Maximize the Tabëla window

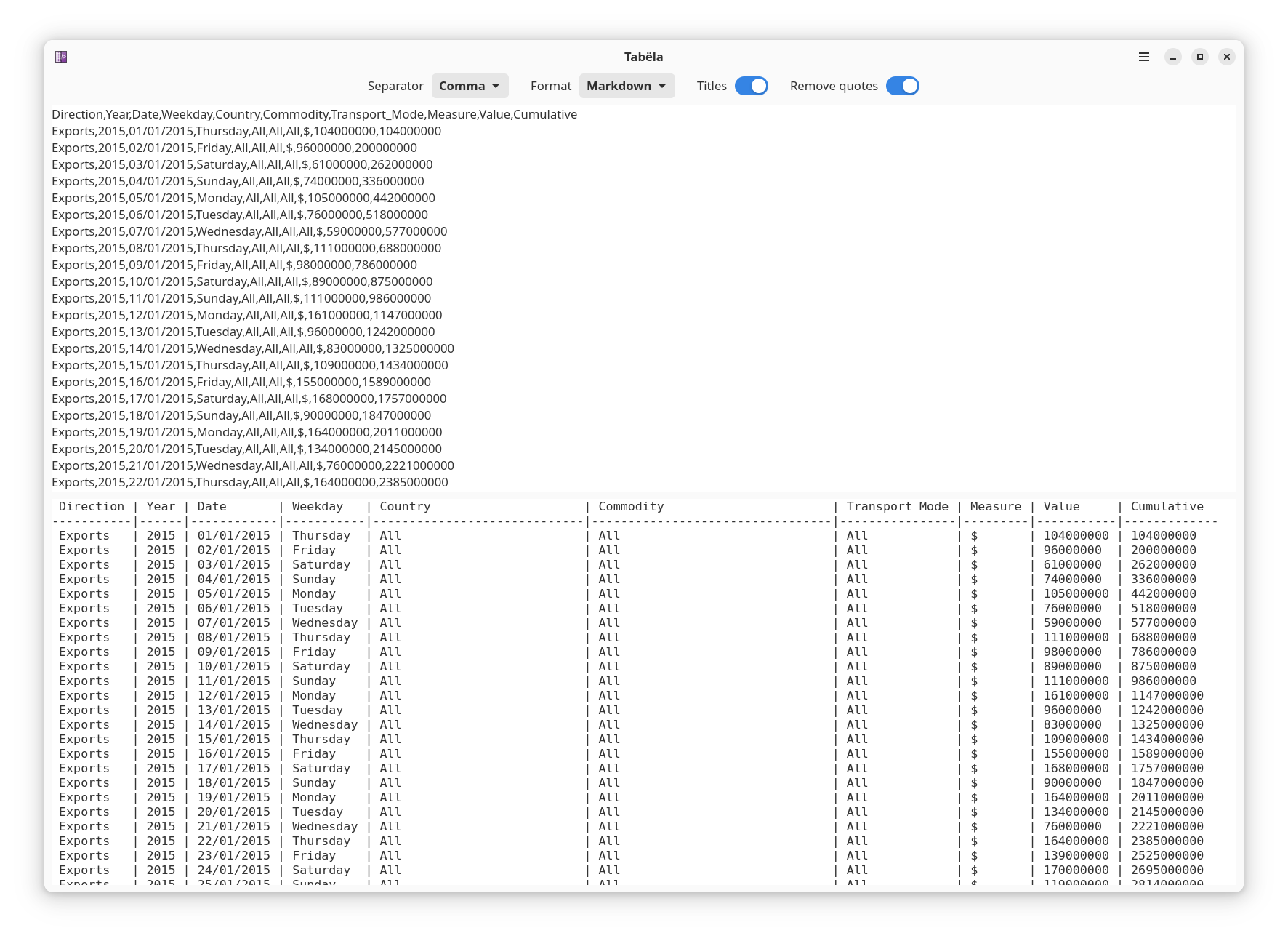tap(1199, 57)
